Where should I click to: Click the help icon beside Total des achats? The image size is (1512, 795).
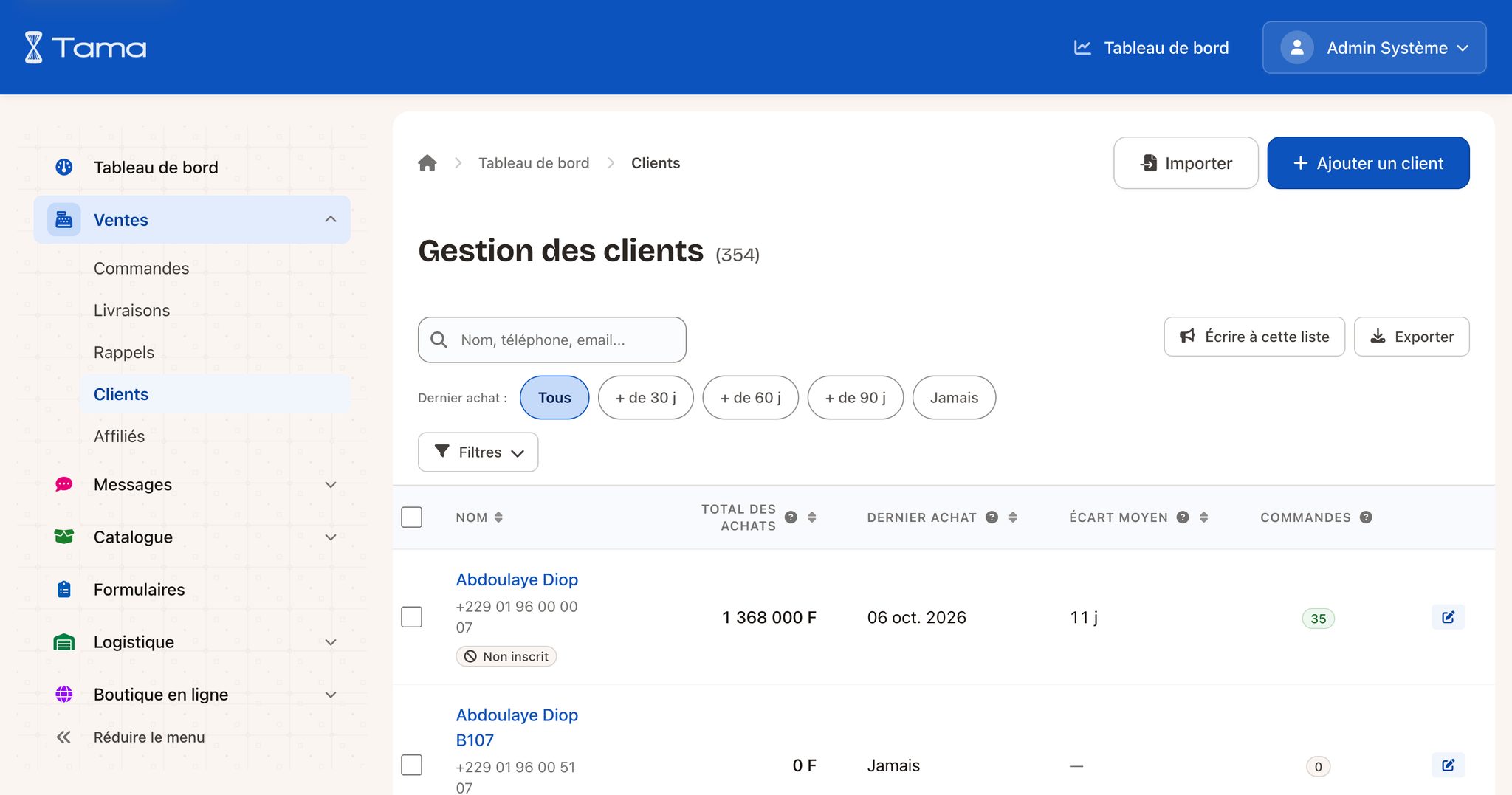(x=791, y=517)
